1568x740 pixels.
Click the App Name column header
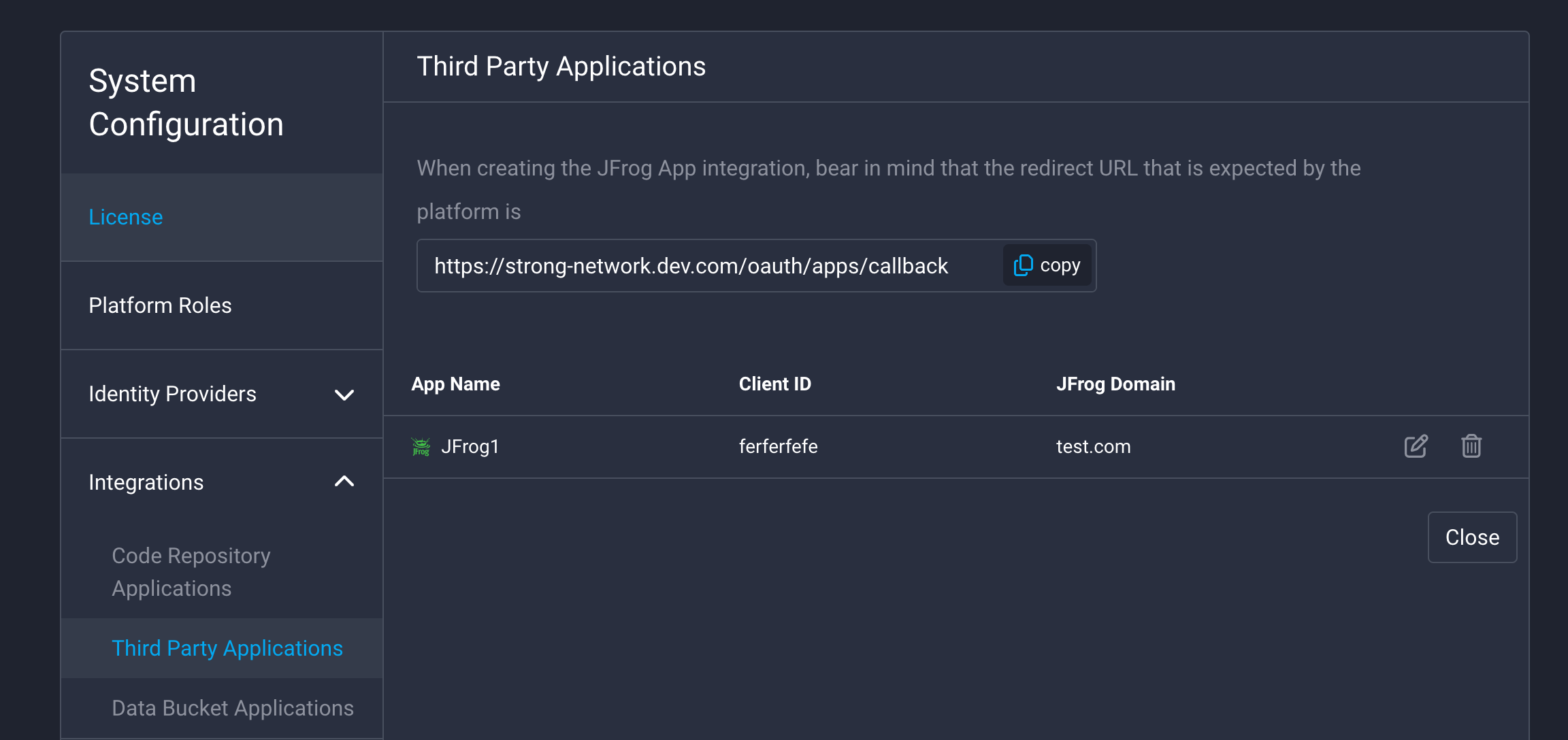point(455,384)
